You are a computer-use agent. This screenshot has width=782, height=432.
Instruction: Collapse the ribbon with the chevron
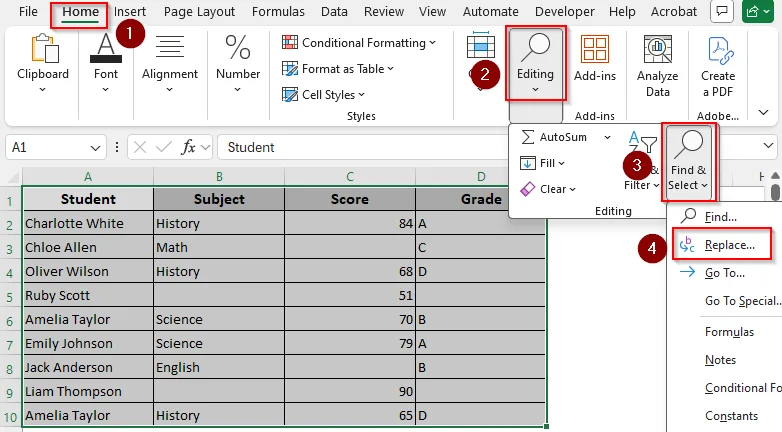(x=763, y=112)
